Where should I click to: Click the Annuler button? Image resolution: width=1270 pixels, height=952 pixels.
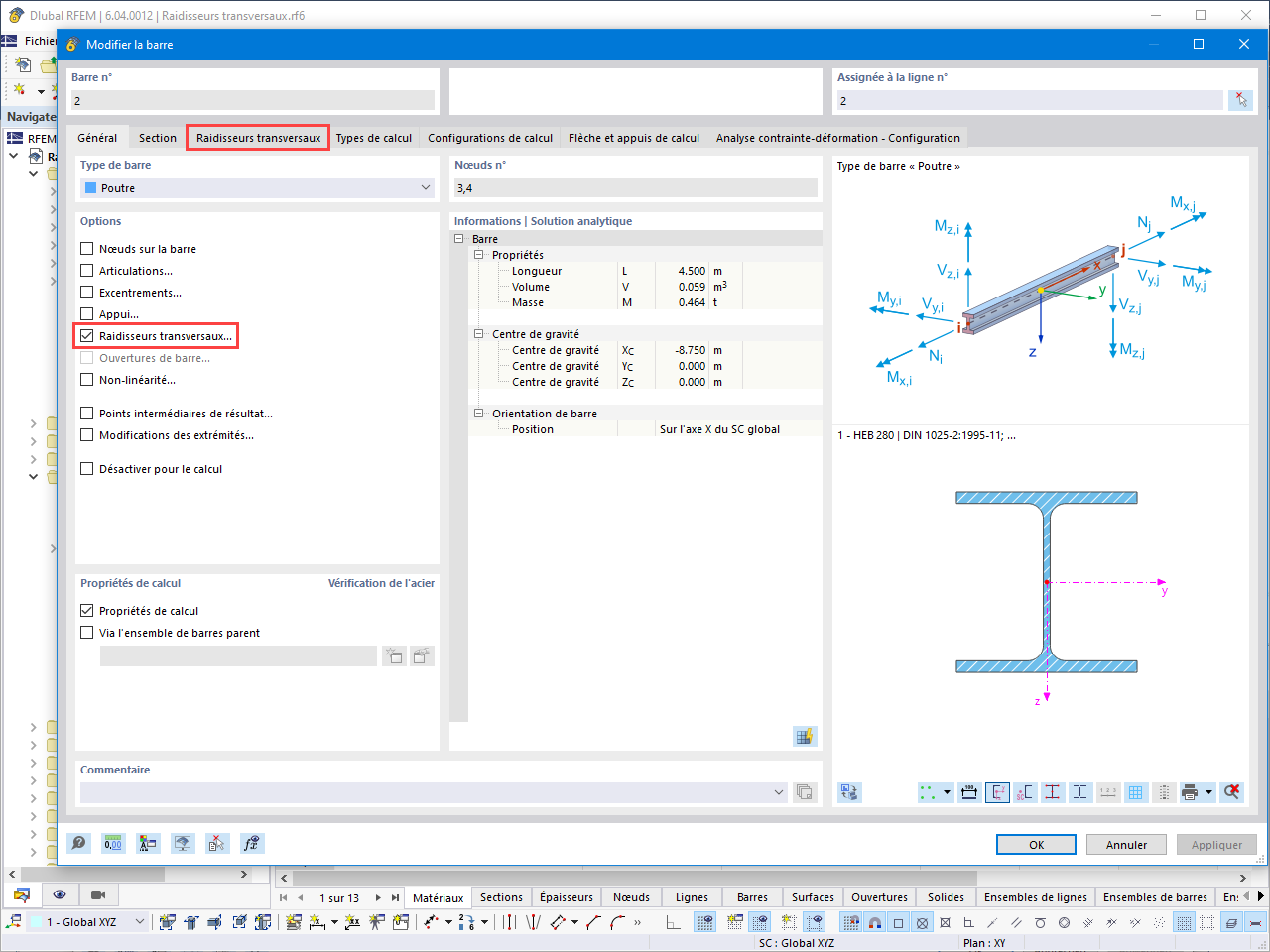pos(1127,845)
